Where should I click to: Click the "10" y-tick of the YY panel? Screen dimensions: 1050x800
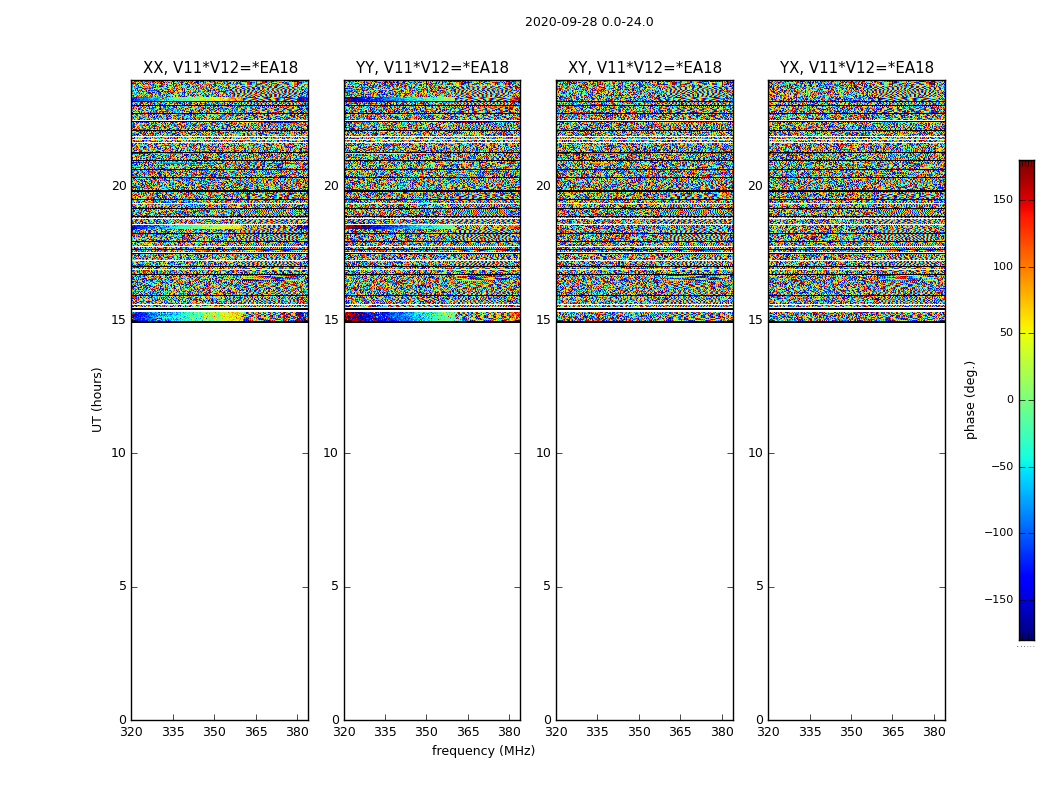tap(330, 453)
